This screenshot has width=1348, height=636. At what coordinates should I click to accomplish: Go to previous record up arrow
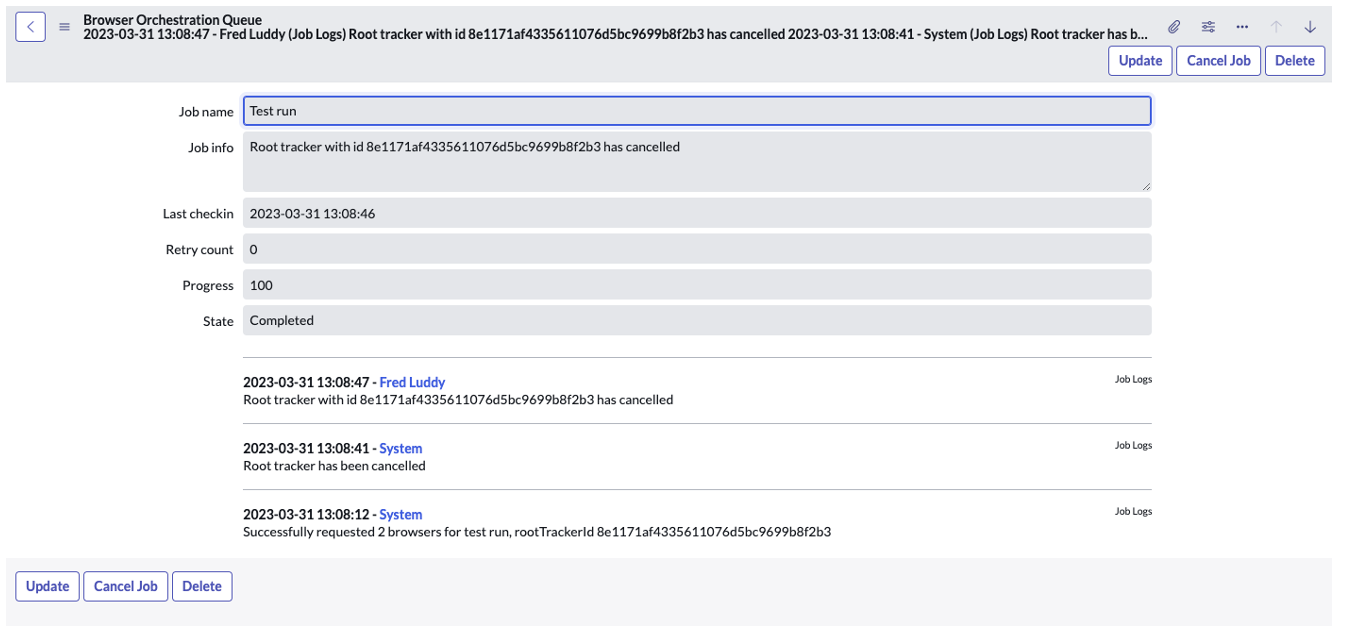(1276, 27)
